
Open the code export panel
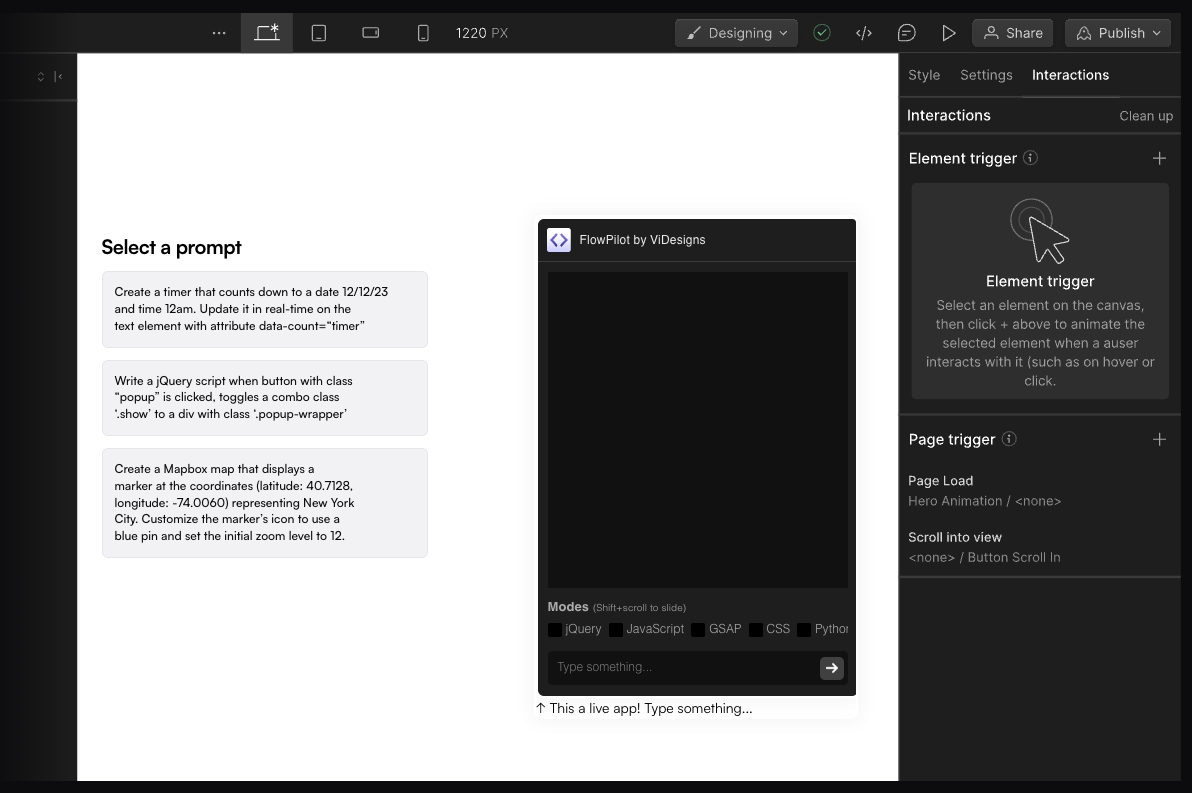point(864,32)
